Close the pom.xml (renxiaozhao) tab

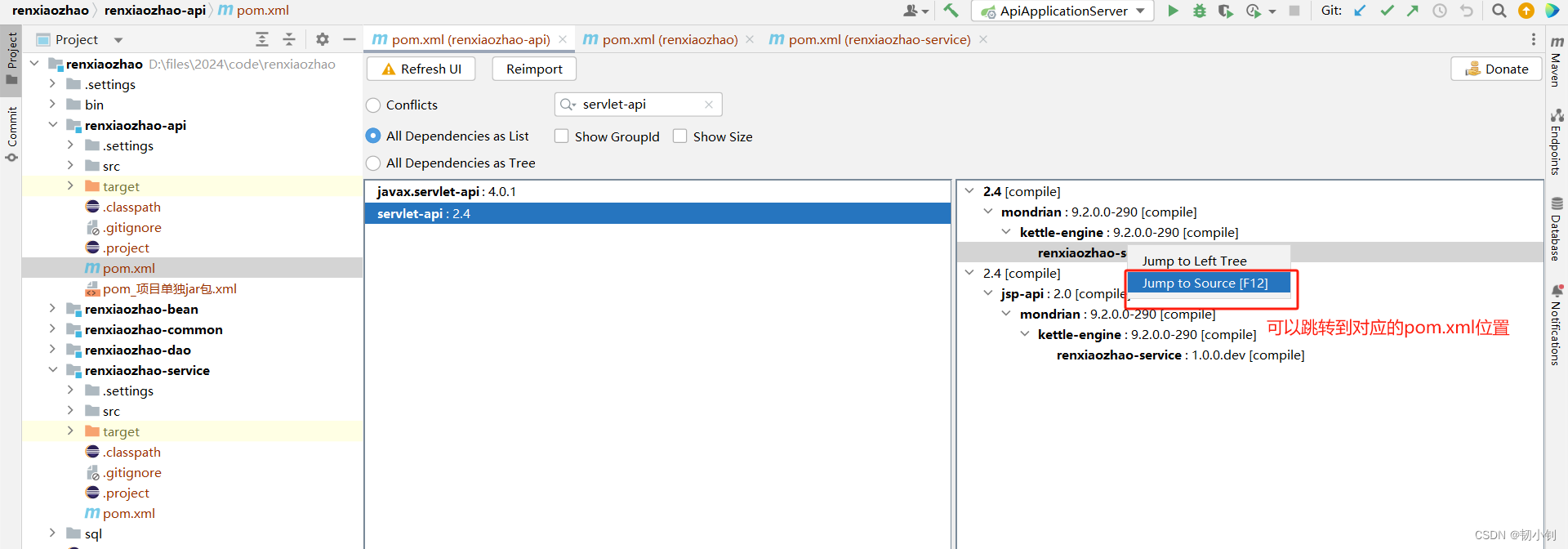750,39
